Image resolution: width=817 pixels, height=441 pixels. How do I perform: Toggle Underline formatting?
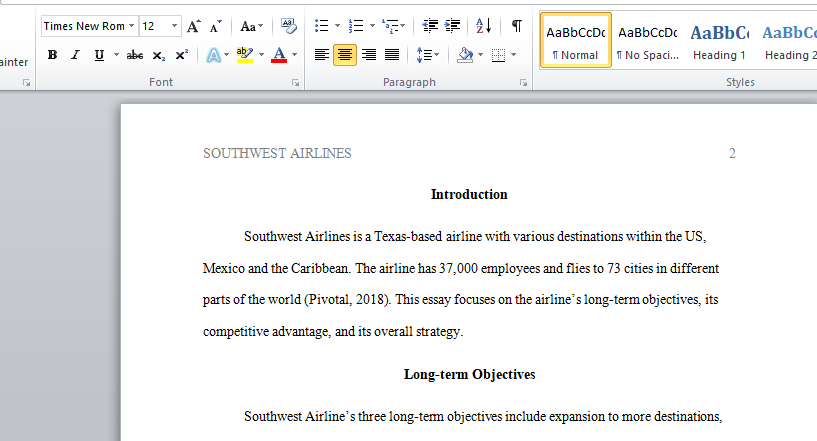[x=99, y=55]
